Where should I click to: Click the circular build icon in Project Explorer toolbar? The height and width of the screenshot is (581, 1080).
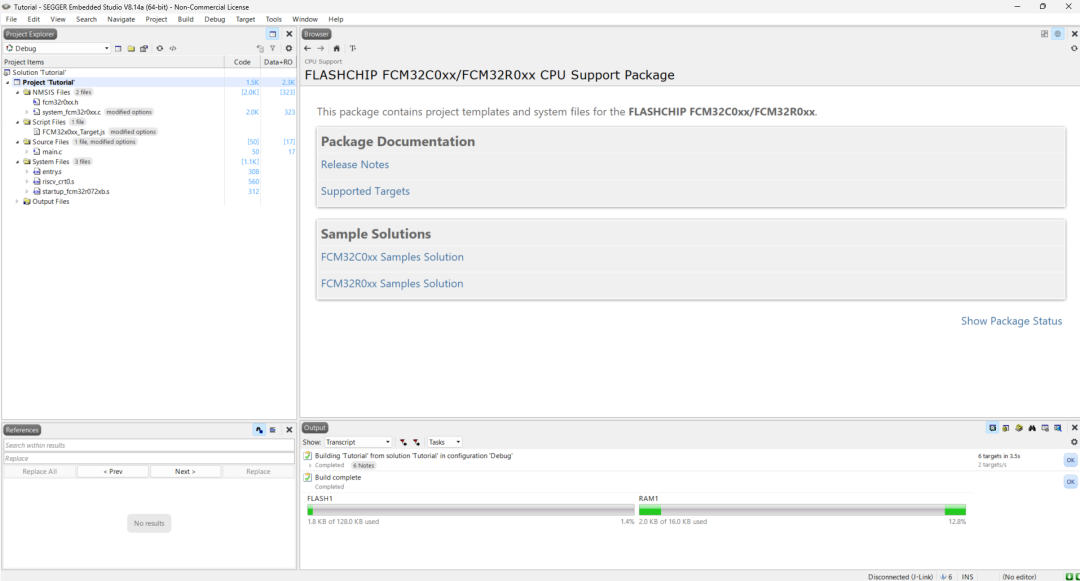tap(160, 48)
